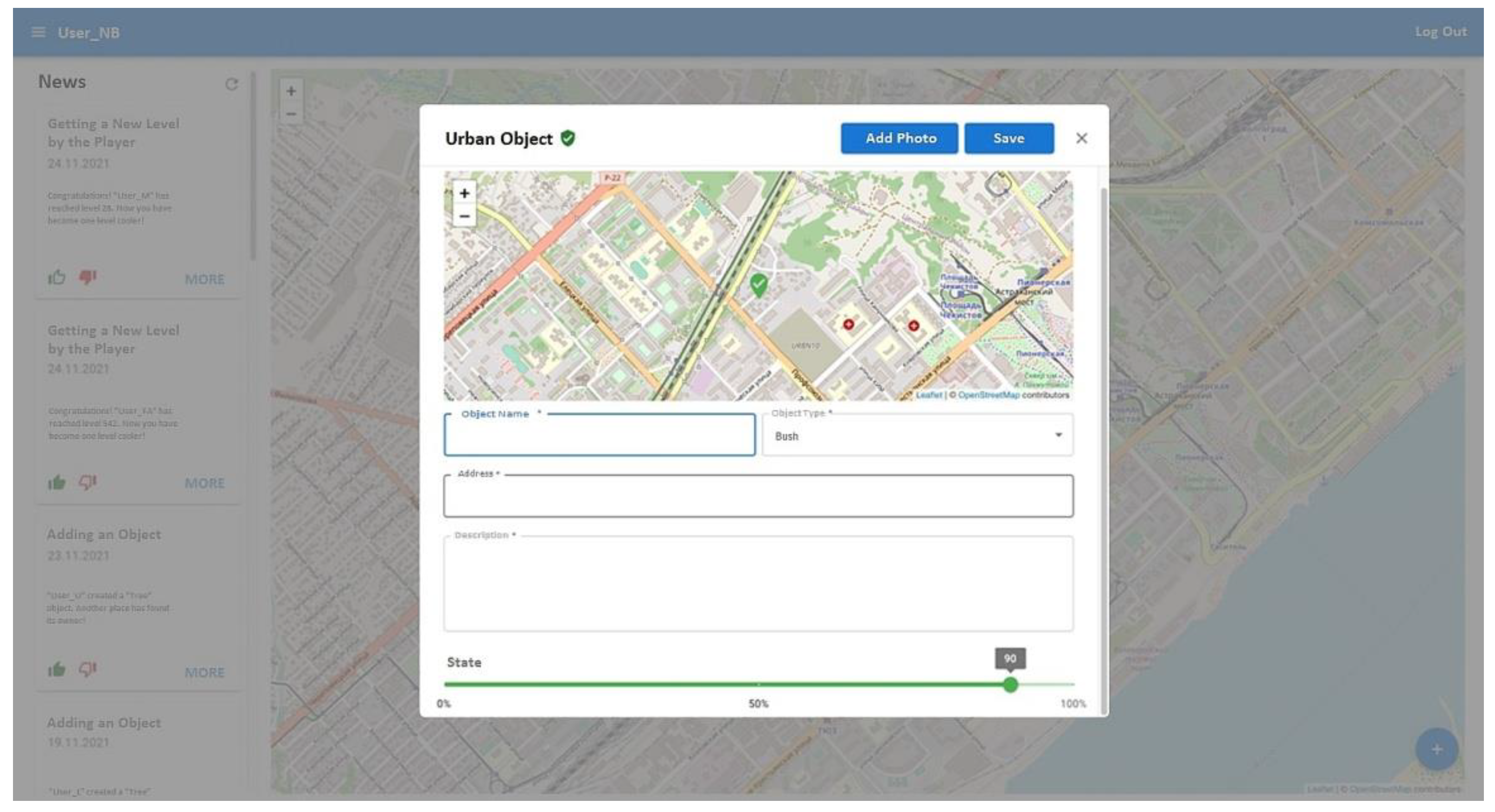Click the State slider handle at 90

click(1010, 685)
